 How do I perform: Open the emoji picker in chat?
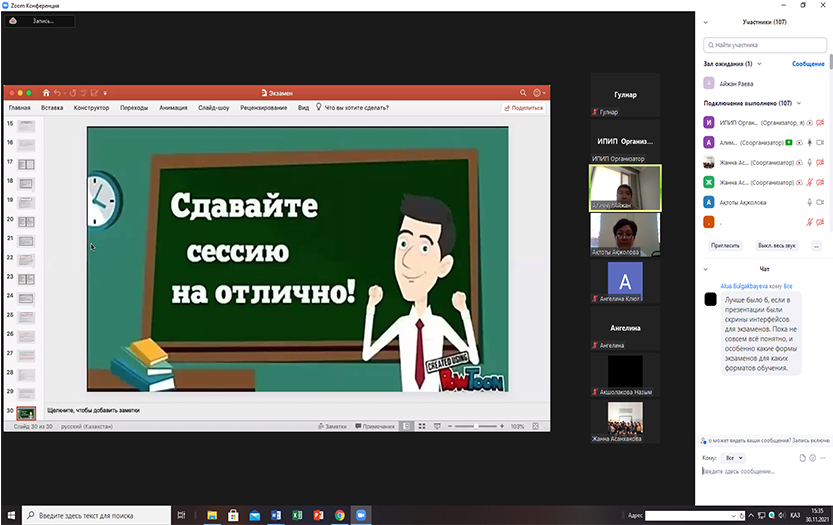coord(812,458)
